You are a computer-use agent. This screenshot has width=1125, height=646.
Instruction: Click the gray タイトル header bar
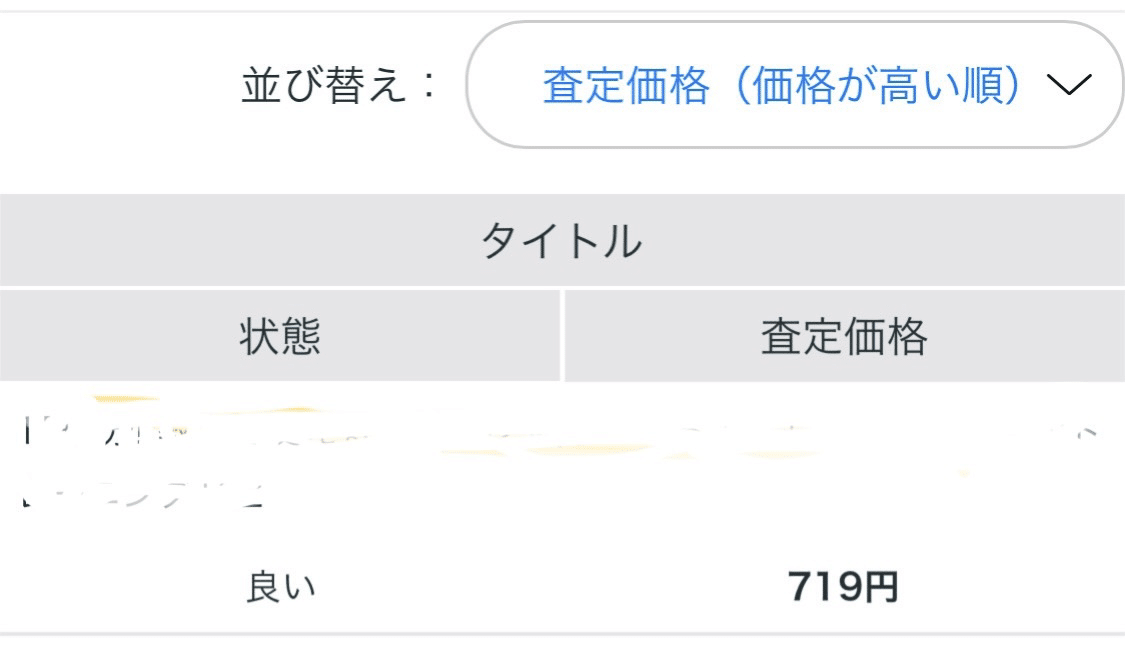coord(562,237)
